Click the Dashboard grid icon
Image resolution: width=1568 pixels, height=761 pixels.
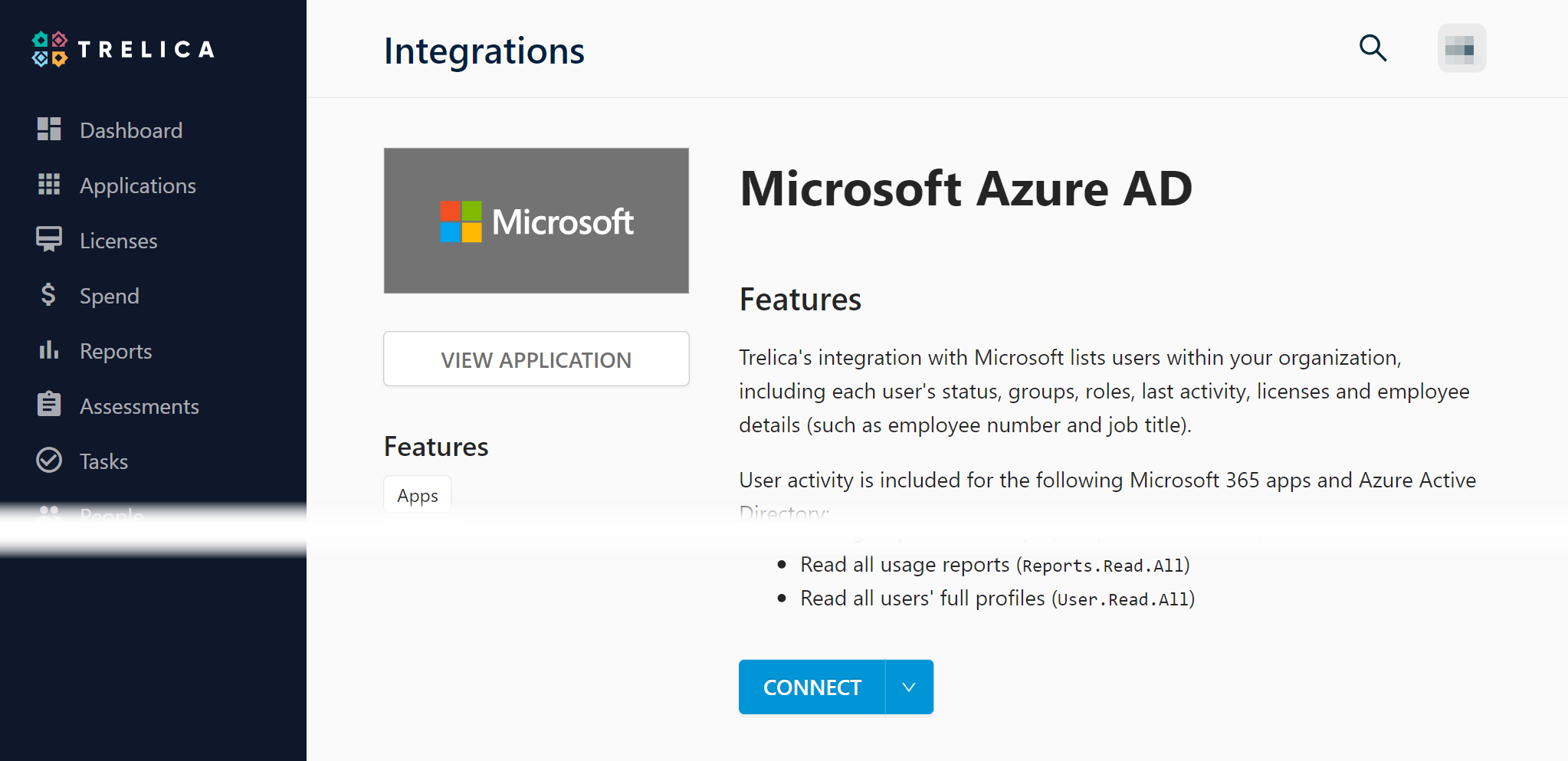49,129
